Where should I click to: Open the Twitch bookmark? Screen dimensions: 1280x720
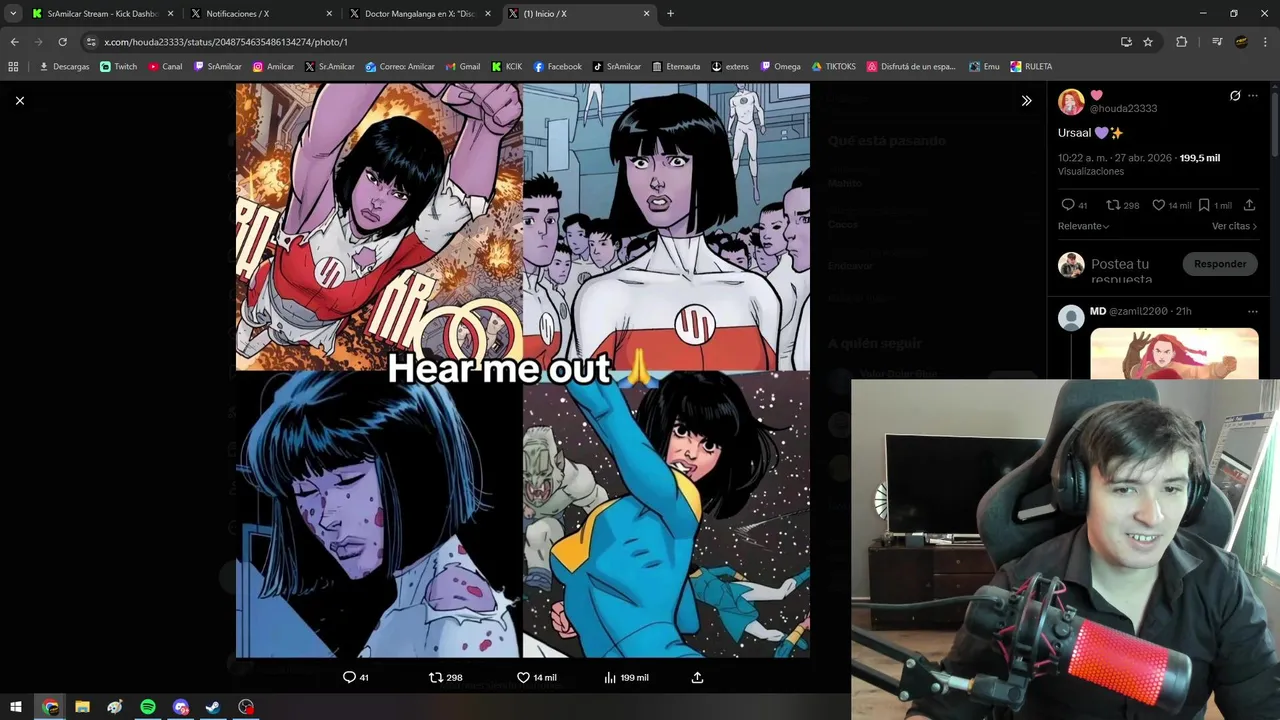(x=119, y=67)
